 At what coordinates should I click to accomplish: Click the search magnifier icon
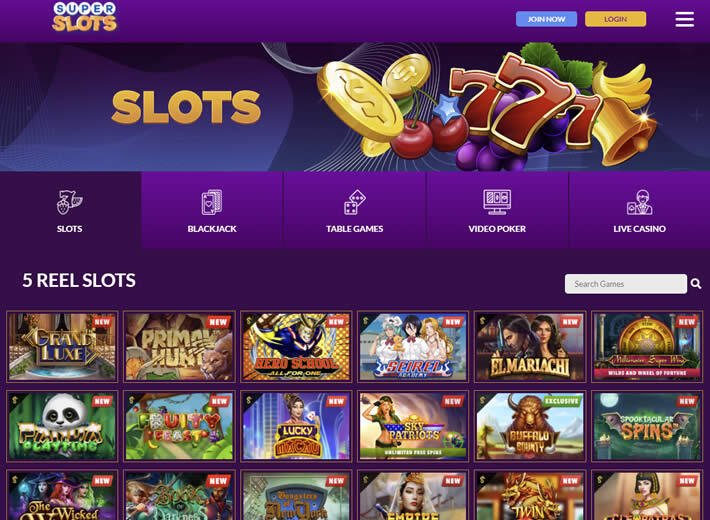click(x=696, y=284)
